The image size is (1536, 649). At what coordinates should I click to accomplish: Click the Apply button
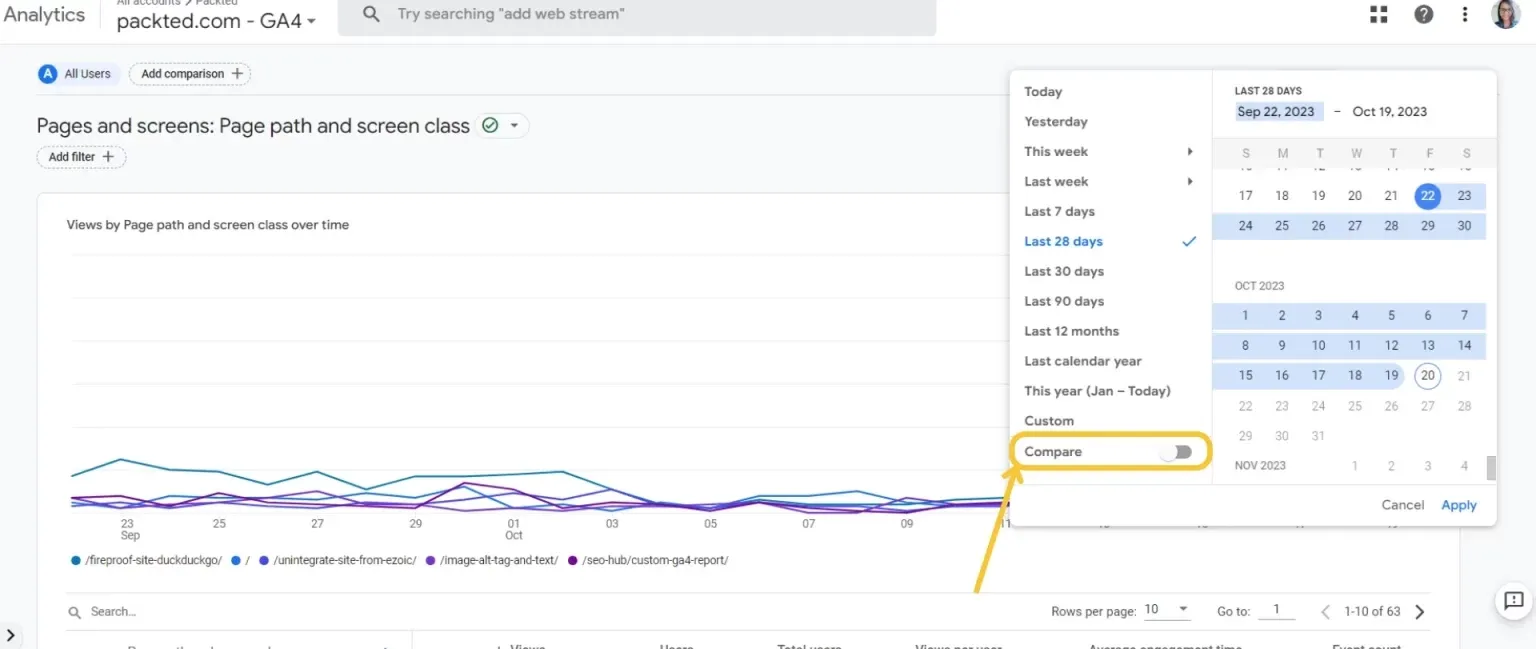pyautogui.click(x=1458, y=505)
